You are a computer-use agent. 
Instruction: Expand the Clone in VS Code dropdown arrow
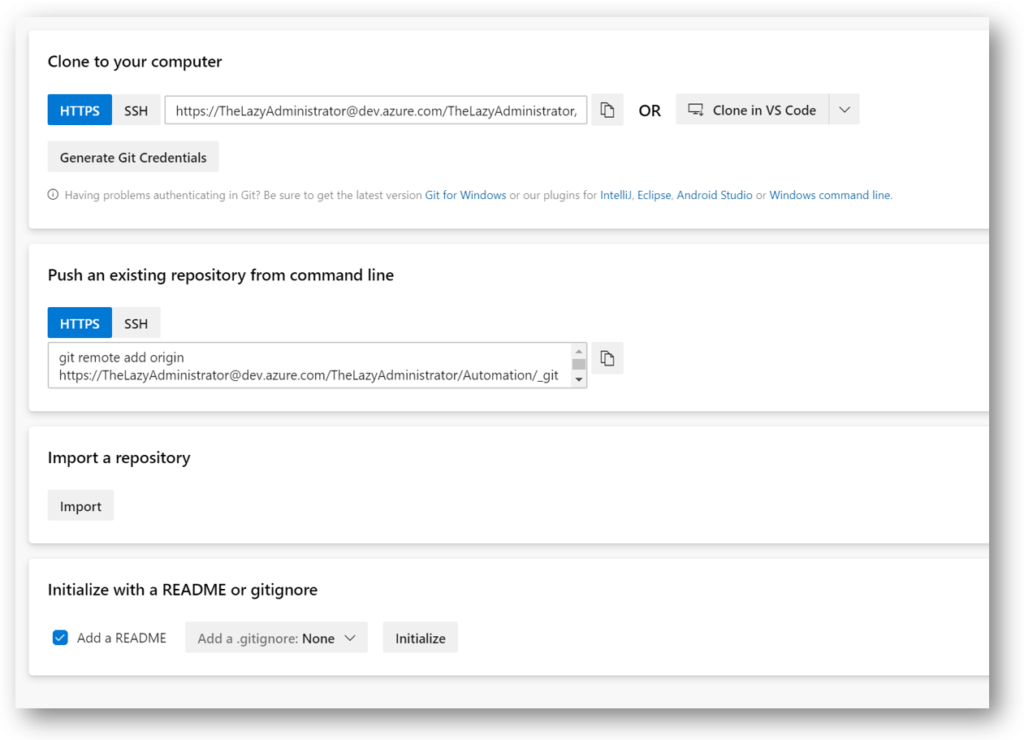tap(844, 110)
